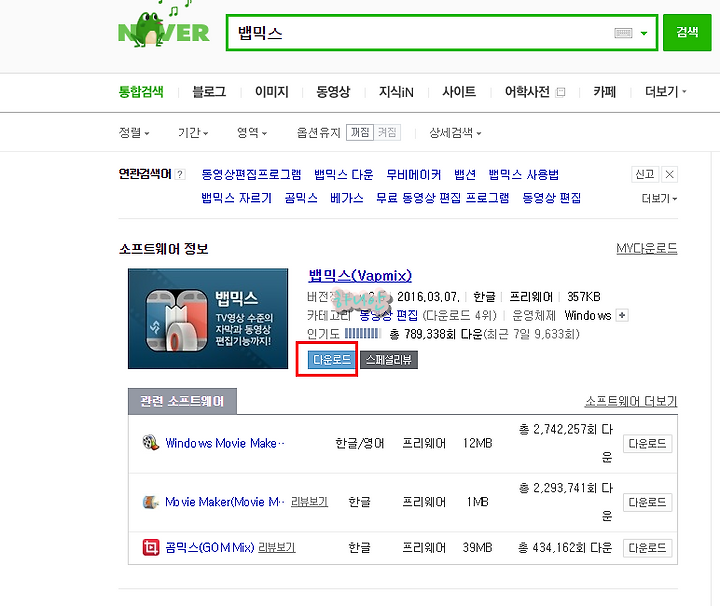This screenshot has height=606, width=720.
Task: Close the related searches with X
Action: [669, 174]
